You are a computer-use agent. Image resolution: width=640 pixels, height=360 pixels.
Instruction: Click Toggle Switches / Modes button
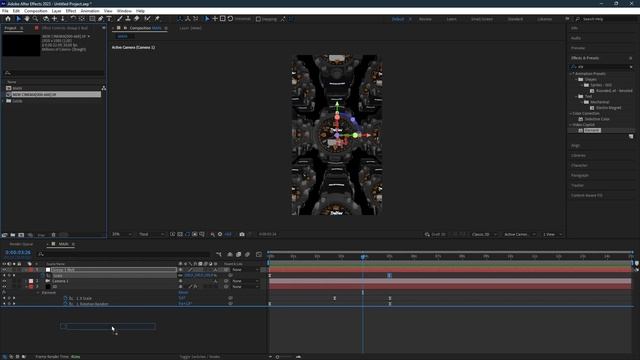click(x=200, y=357)
